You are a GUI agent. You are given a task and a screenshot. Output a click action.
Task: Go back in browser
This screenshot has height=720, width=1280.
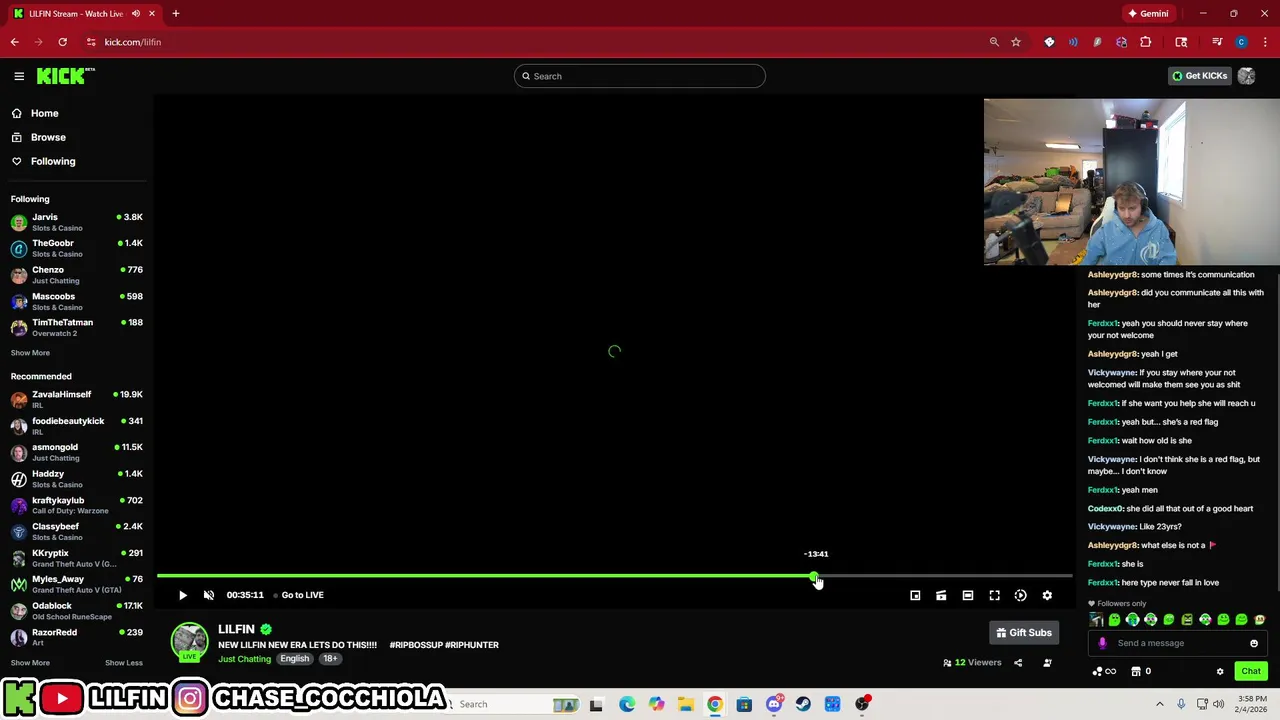pyautogui.click(x=15, y=42)
